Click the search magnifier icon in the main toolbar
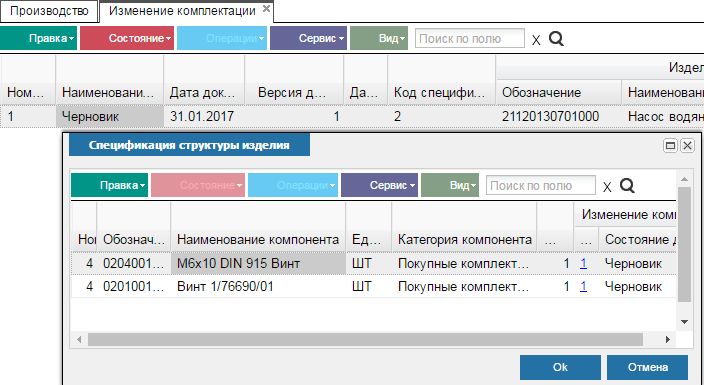704x385 pixels. (556, 39)
